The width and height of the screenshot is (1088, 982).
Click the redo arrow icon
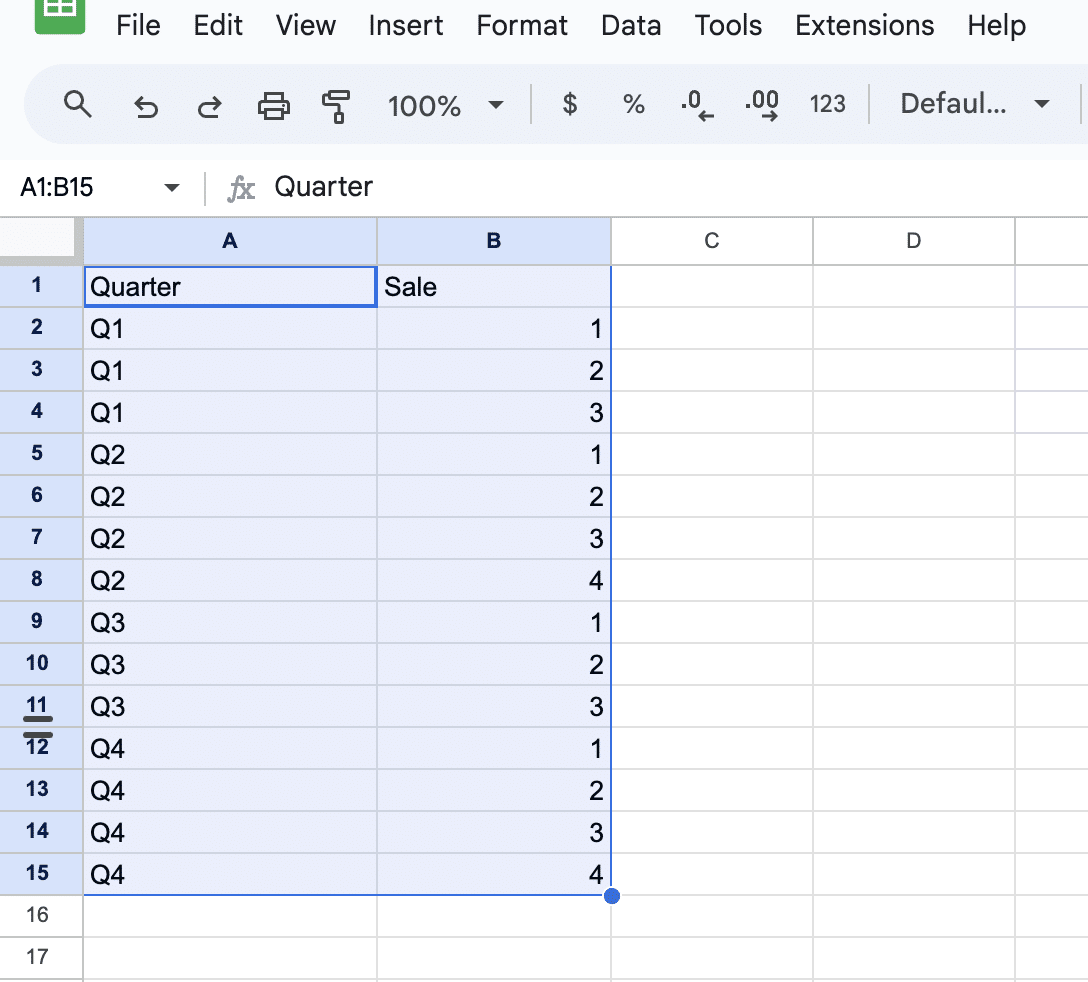209,105
